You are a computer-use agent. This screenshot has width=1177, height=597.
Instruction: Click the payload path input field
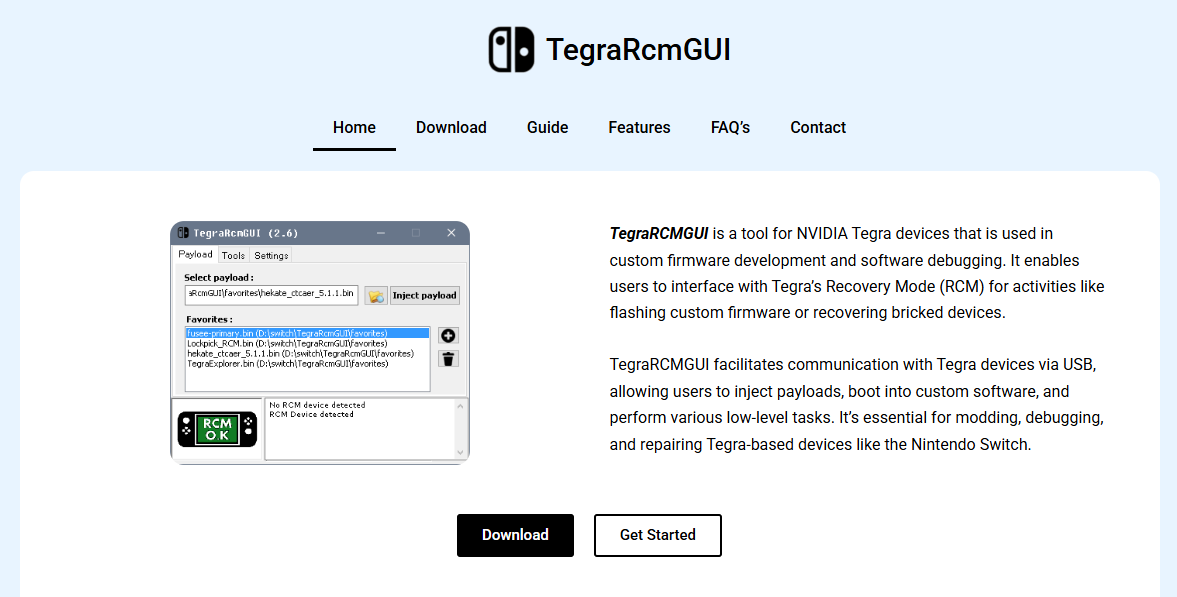coord(270,295)
